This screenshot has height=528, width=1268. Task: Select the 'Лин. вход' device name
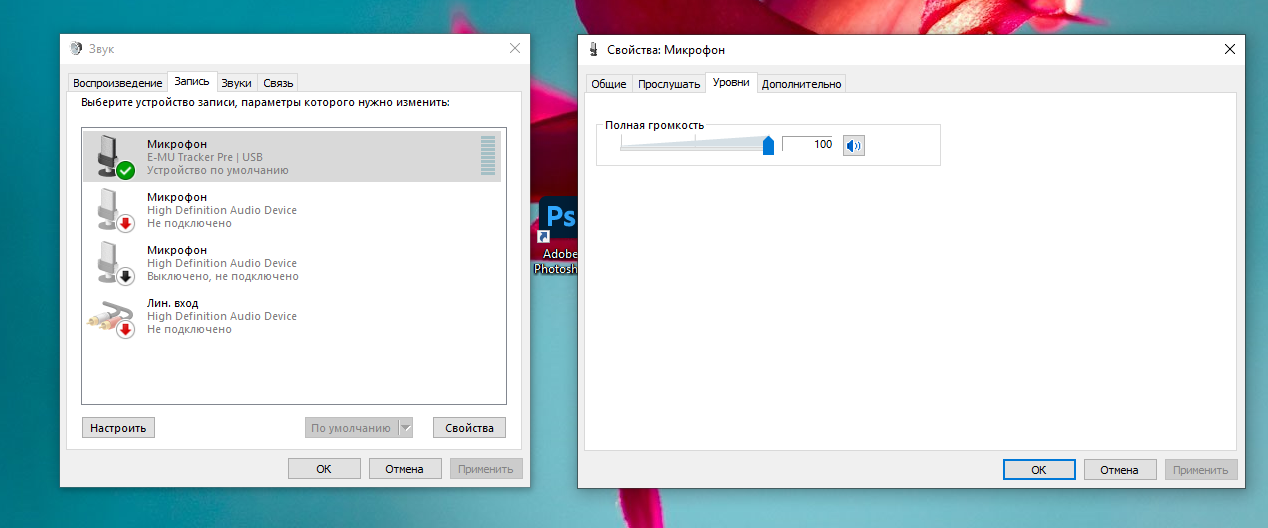pos(172,303)
